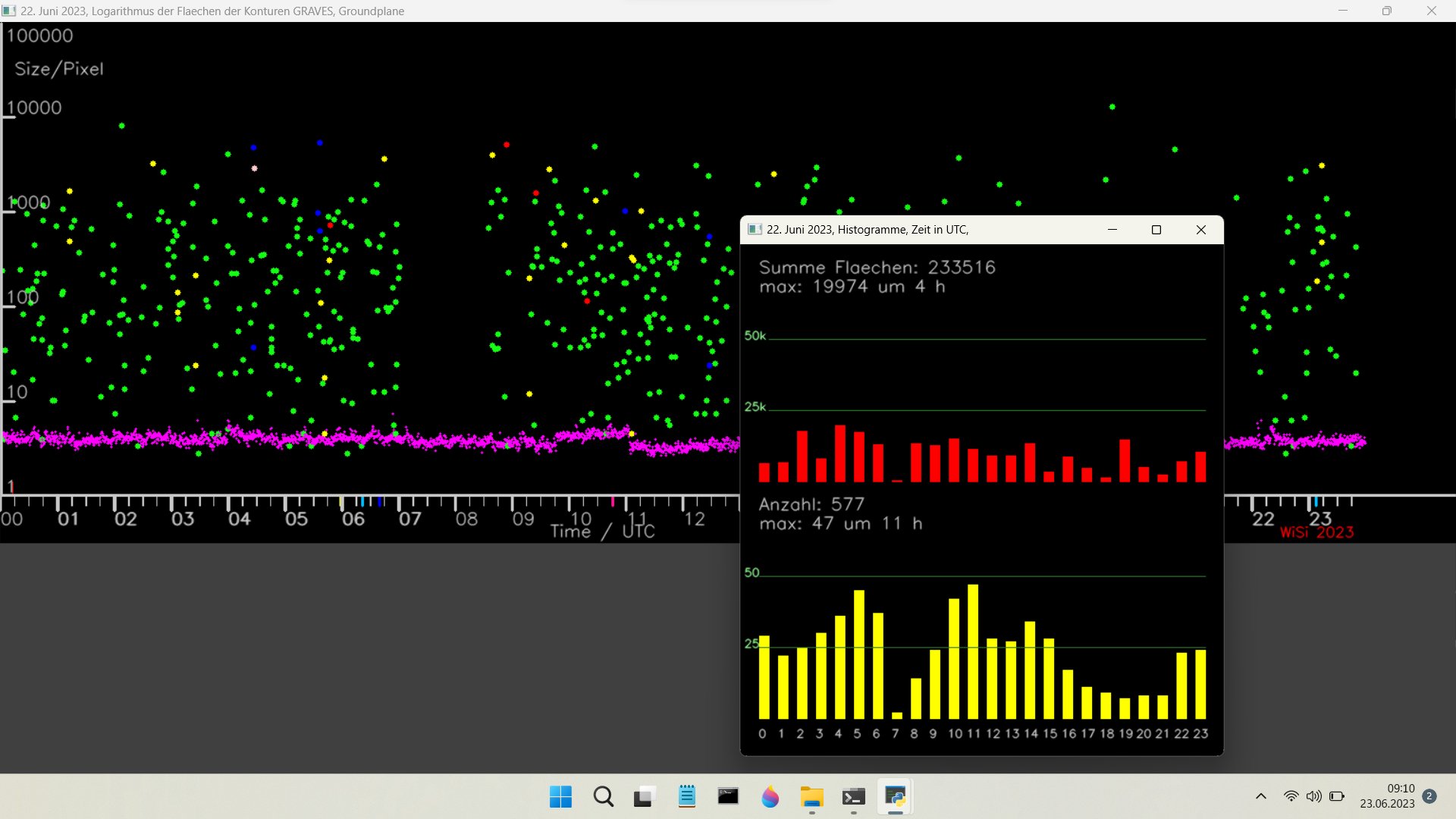This screenshot has width=1456, height=819.
Task: Close the Histogramme window
Action: coord(1201,230)
